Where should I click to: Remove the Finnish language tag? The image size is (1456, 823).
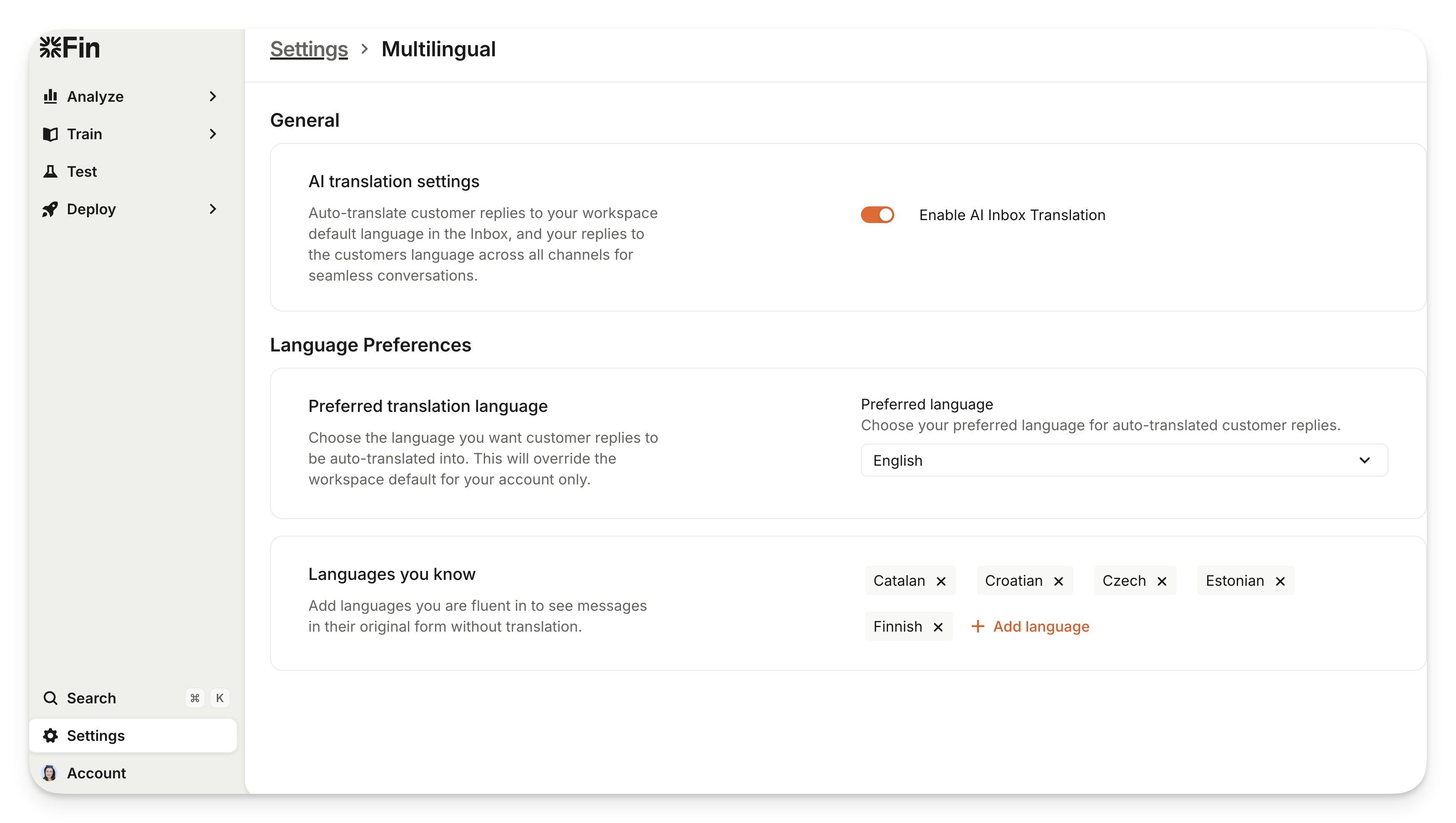click(x=938, y=627)
